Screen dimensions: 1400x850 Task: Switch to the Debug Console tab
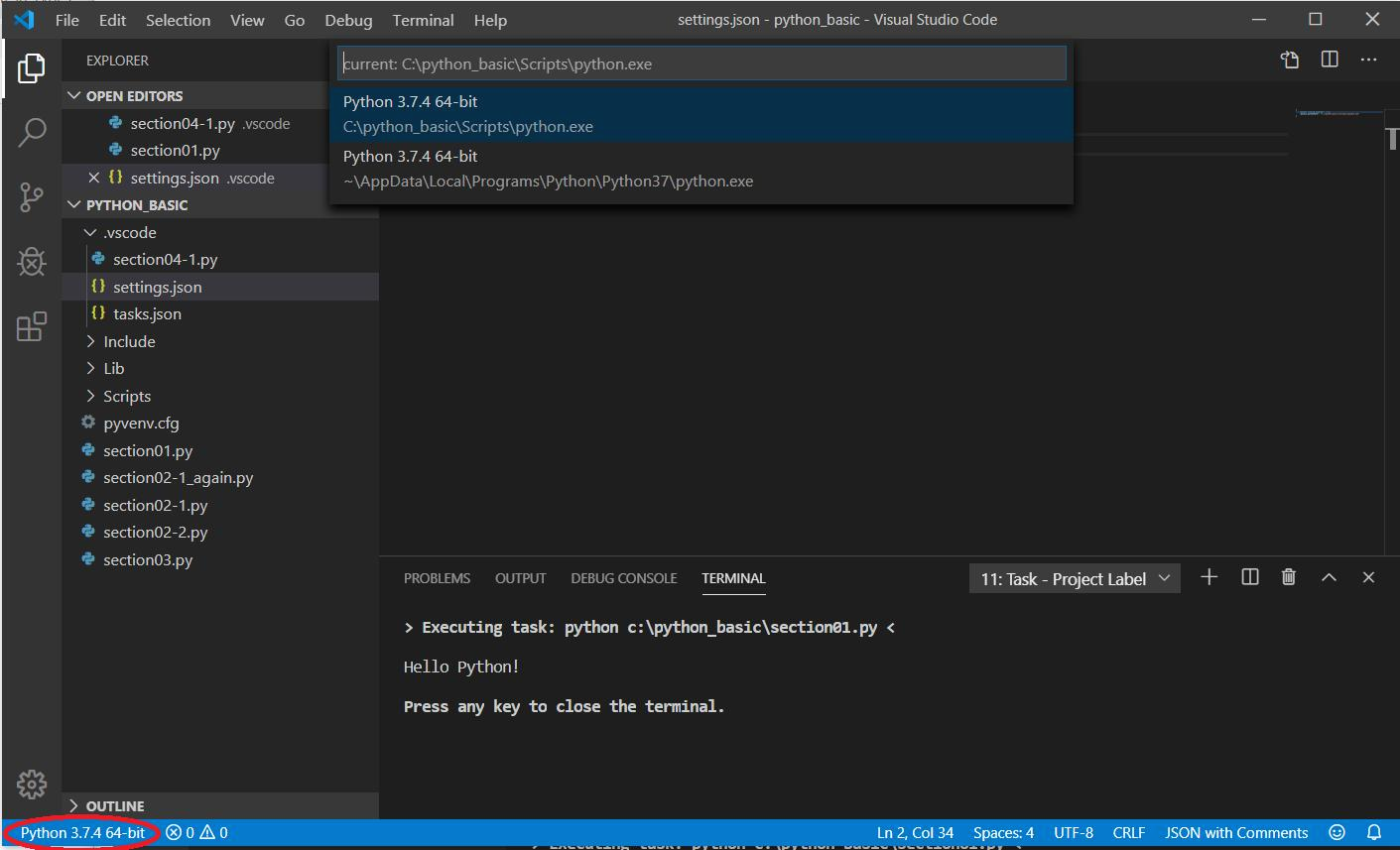point(624,578)
